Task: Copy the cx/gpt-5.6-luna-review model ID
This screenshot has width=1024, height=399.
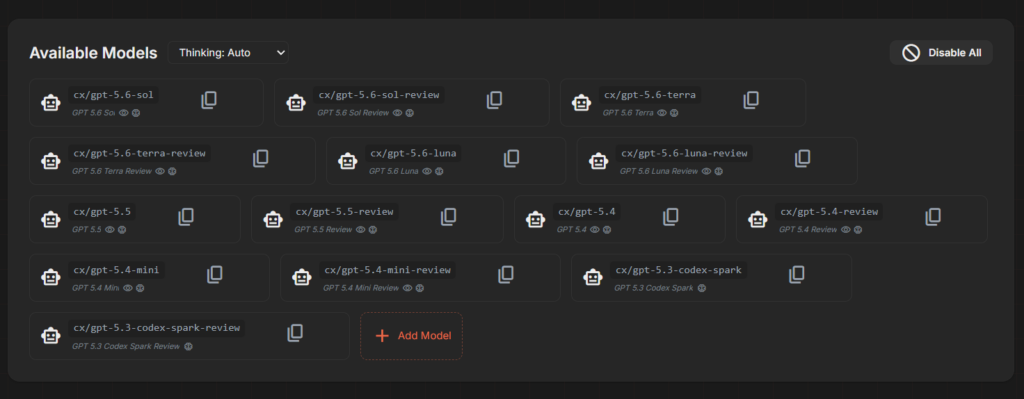Action: (803, 159)
